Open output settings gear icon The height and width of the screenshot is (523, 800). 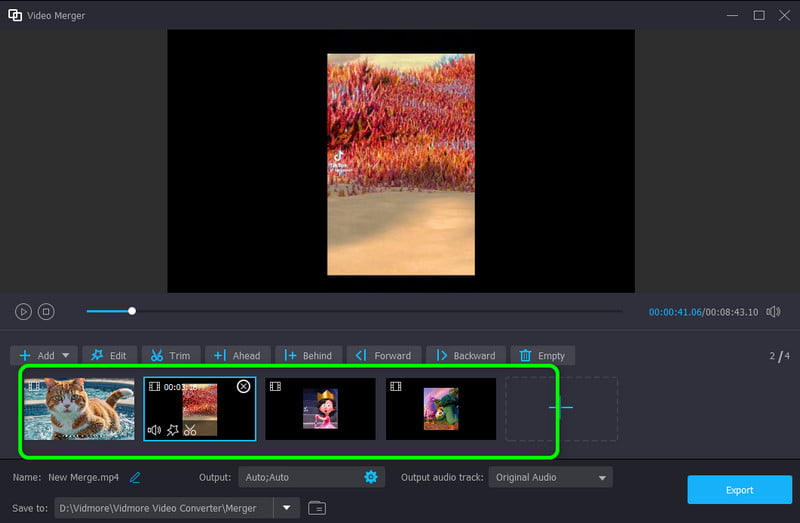click(x=371, y=477)
